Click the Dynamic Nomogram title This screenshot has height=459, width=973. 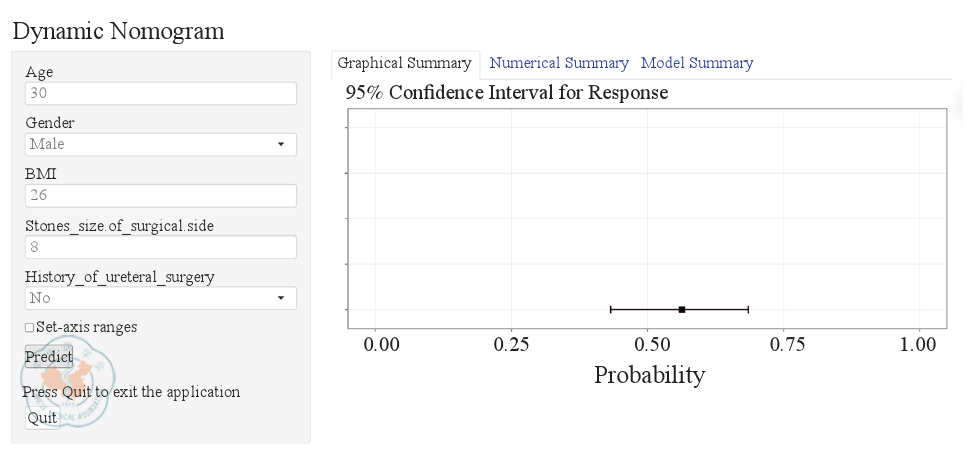118,31
